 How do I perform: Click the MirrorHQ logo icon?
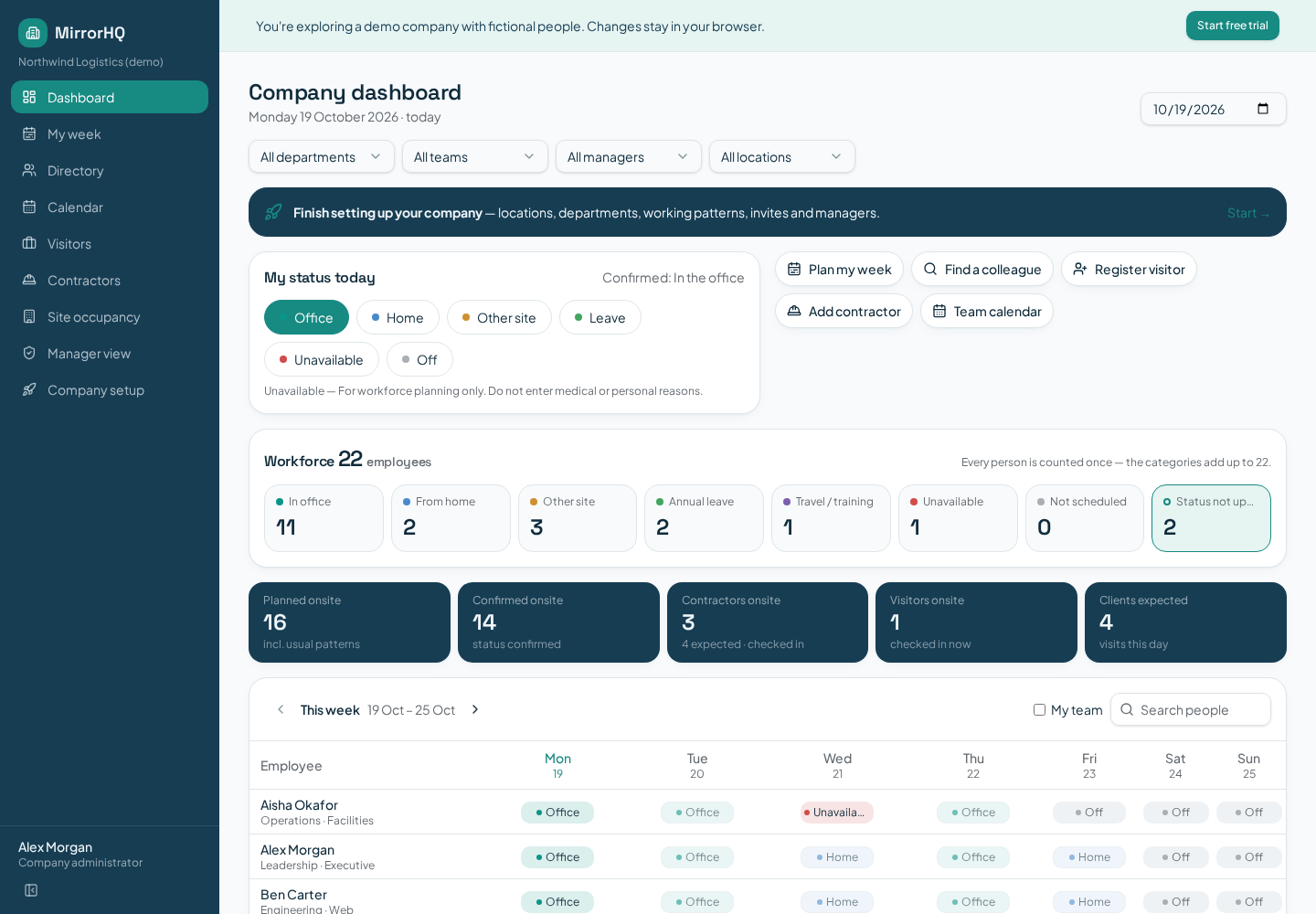tap(33, 33)
